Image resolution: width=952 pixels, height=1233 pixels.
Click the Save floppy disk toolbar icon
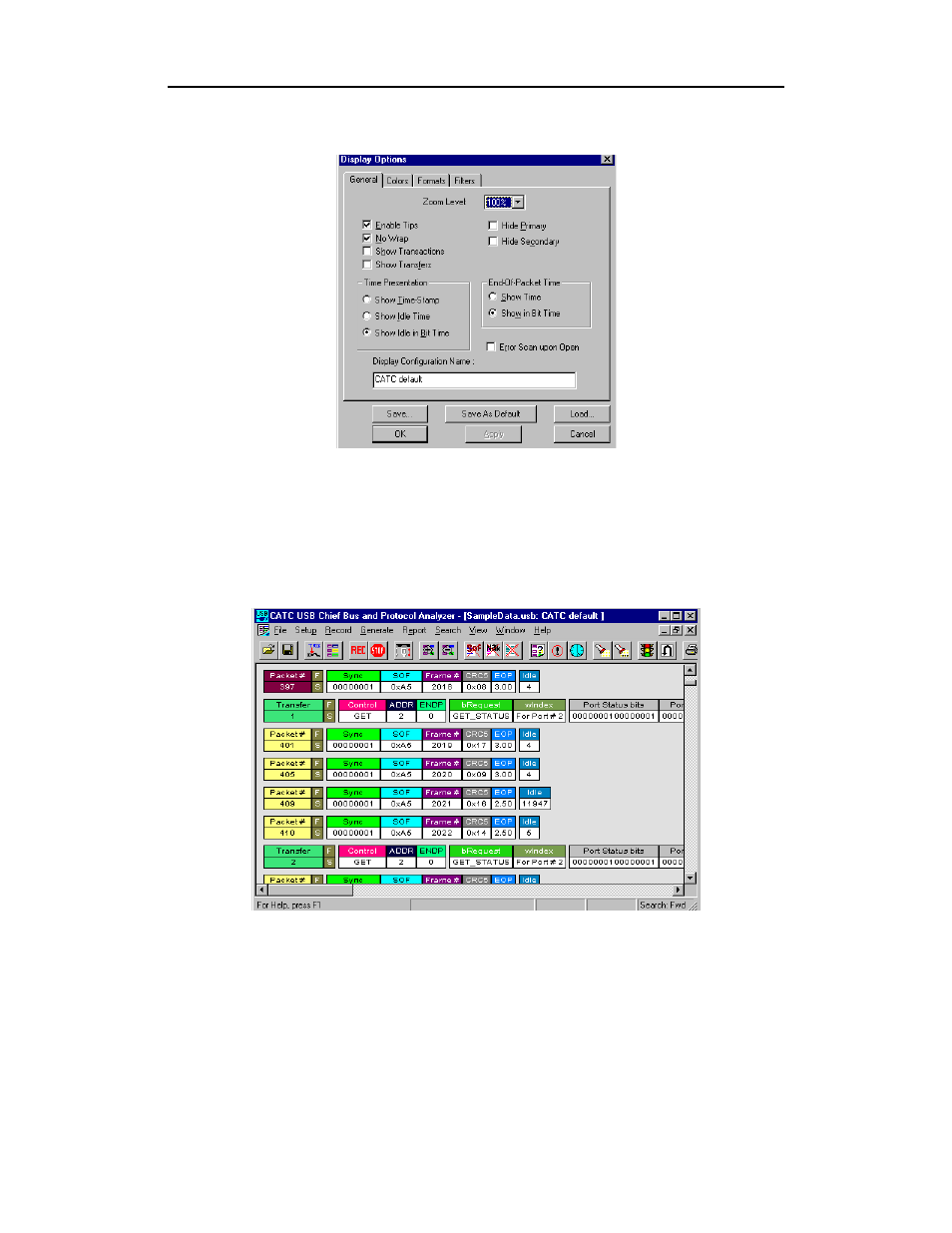[287, 650]
